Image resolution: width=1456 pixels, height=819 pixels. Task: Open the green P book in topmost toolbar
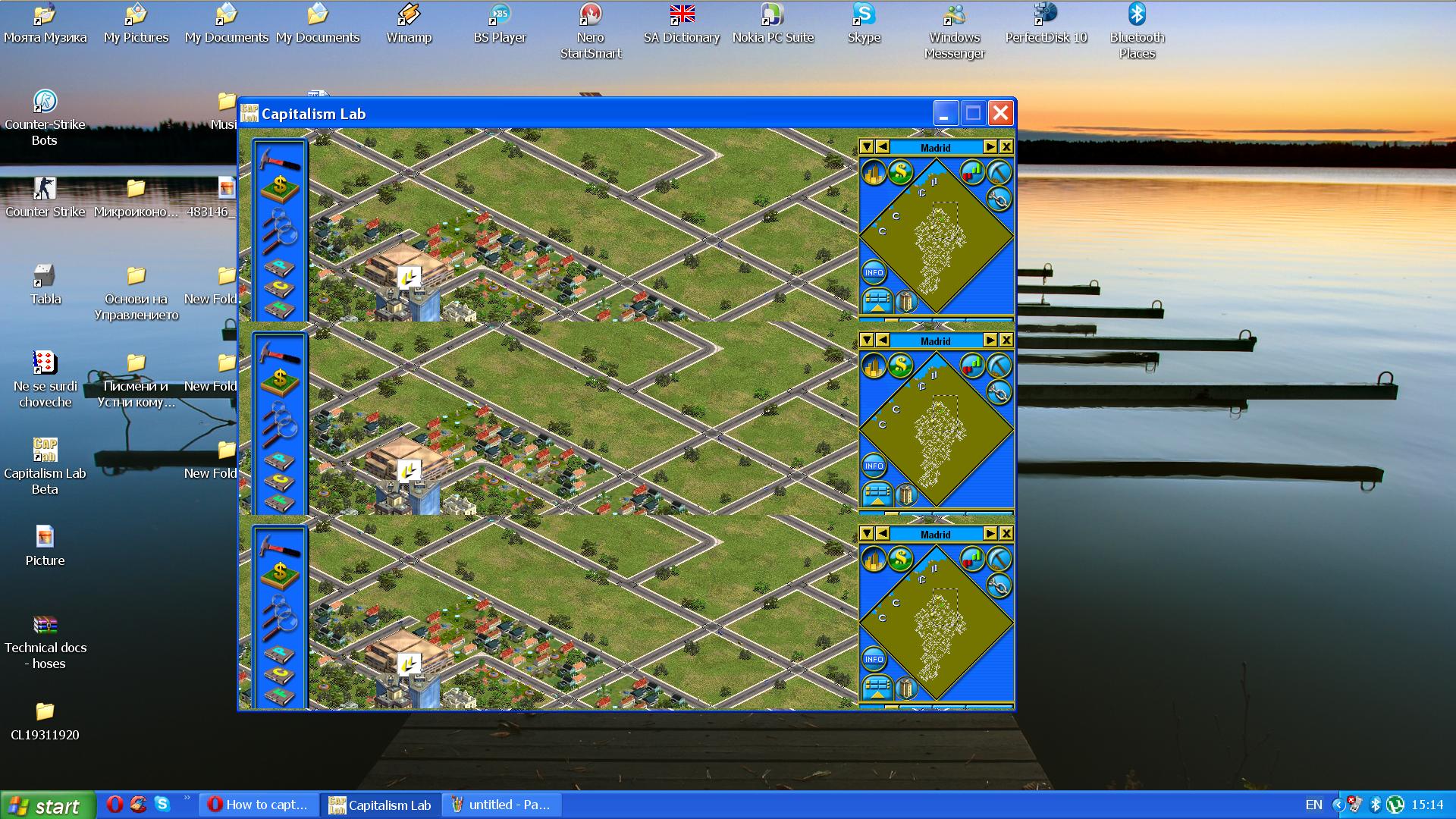pyautogui.click(x=279, y=266)
